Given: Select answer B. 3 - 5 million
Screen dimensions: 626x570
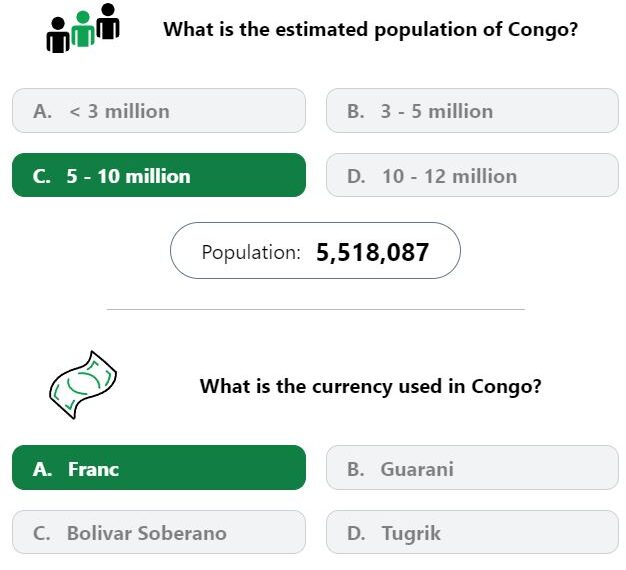Looking at the screenshot, I should [472, 111].
